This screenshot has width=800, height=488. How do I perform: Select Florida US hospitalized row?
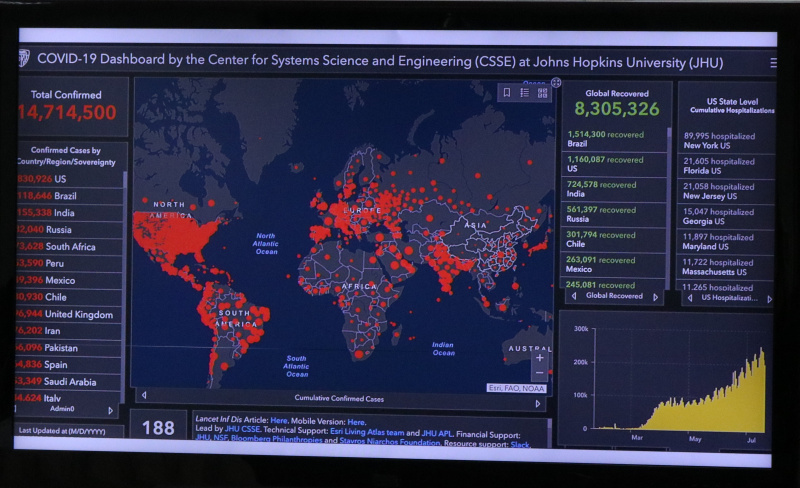point(727,166)
